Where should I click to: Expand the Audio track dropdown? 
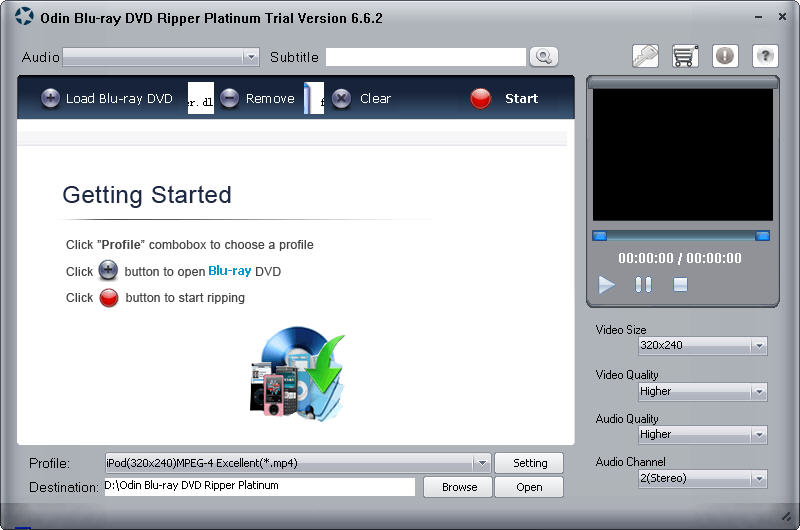(x=251, y=57)
